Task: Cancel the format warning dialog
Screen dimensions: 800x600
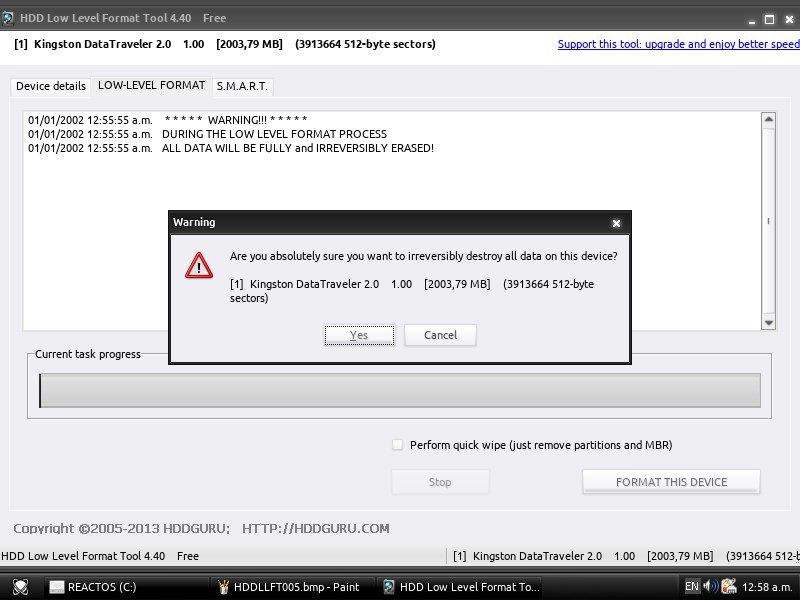Action: tap(440, 335)
